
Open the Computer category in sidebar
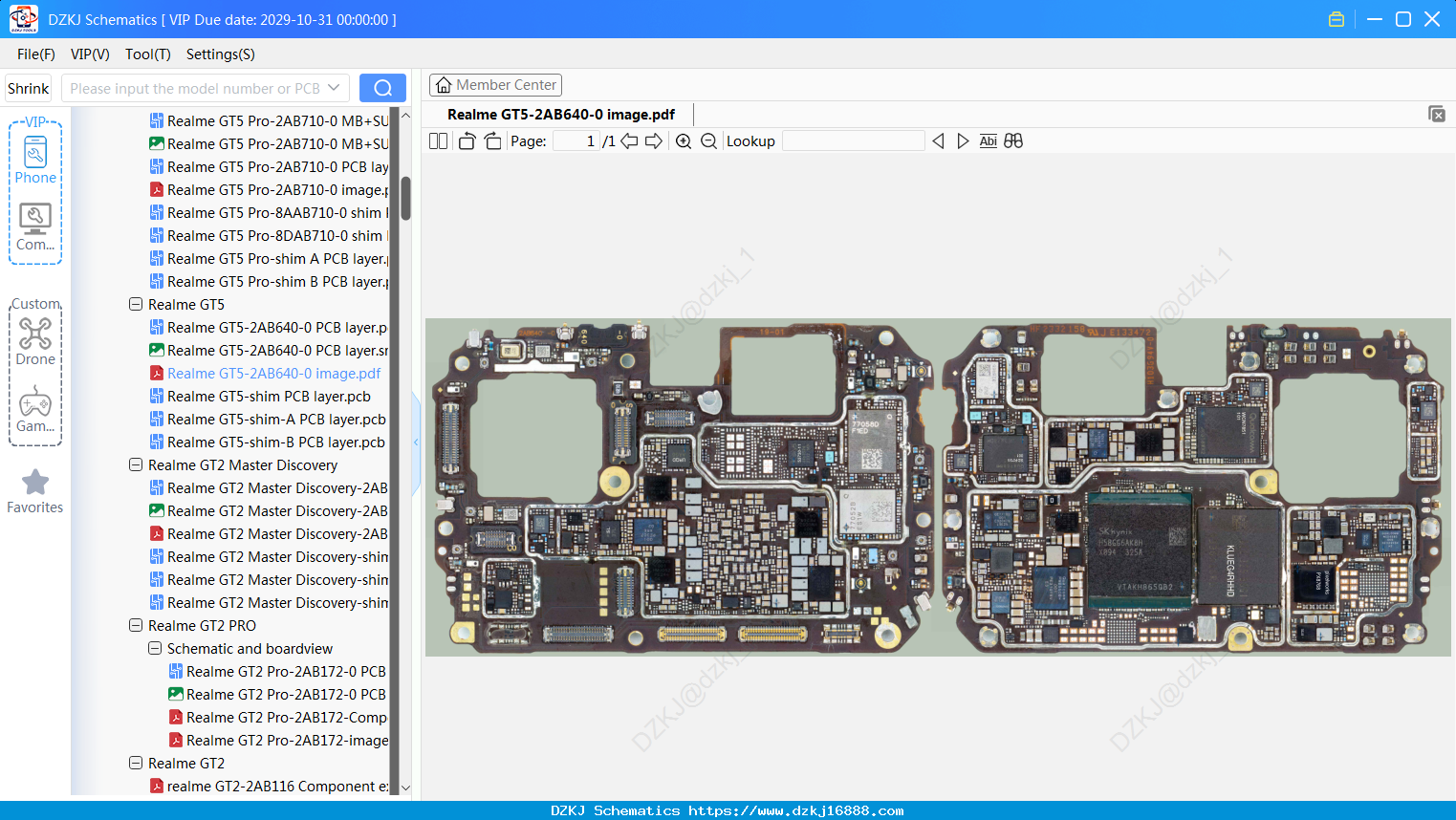coord(35,227)
